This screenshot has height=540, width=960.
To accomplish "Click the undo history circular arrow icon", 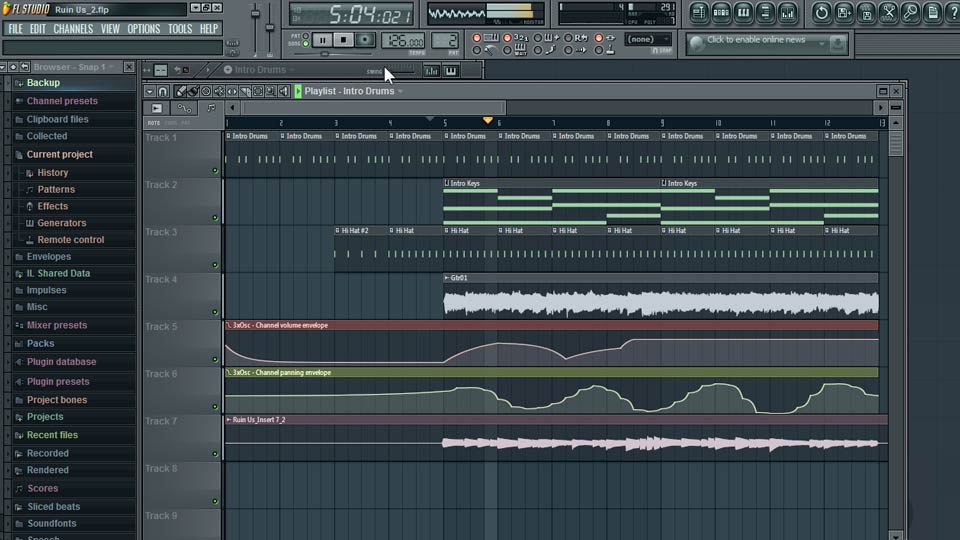I will 821,13.
